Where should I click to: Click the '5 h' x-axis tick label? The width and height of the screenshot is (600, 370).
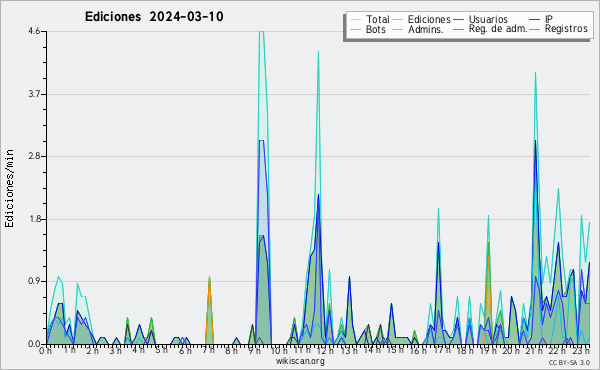[x=161, y=350]
